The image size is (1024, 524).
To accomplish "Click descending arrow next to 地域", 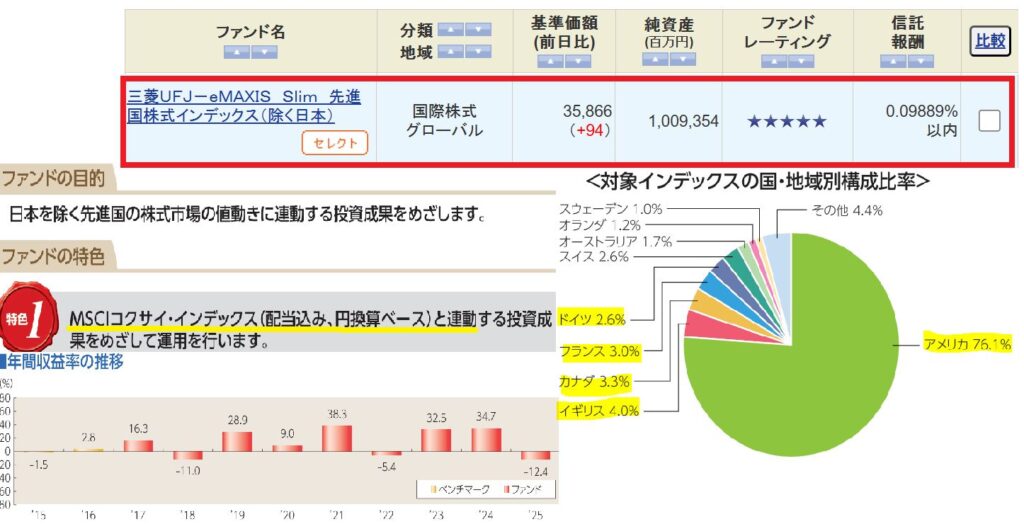I will [478, 52].
